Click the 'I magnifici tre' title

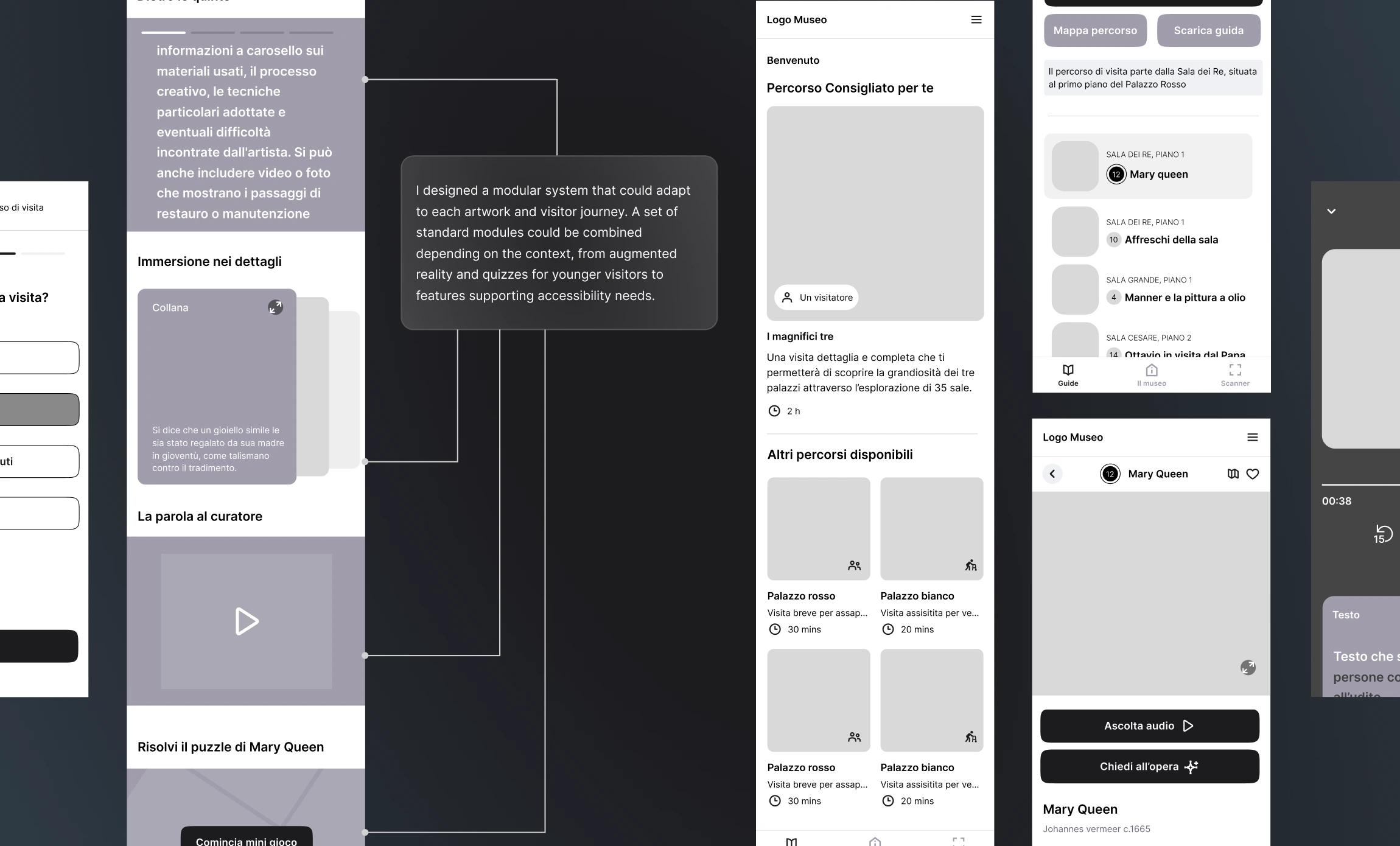pyautogui.click(x=800, y=337)
